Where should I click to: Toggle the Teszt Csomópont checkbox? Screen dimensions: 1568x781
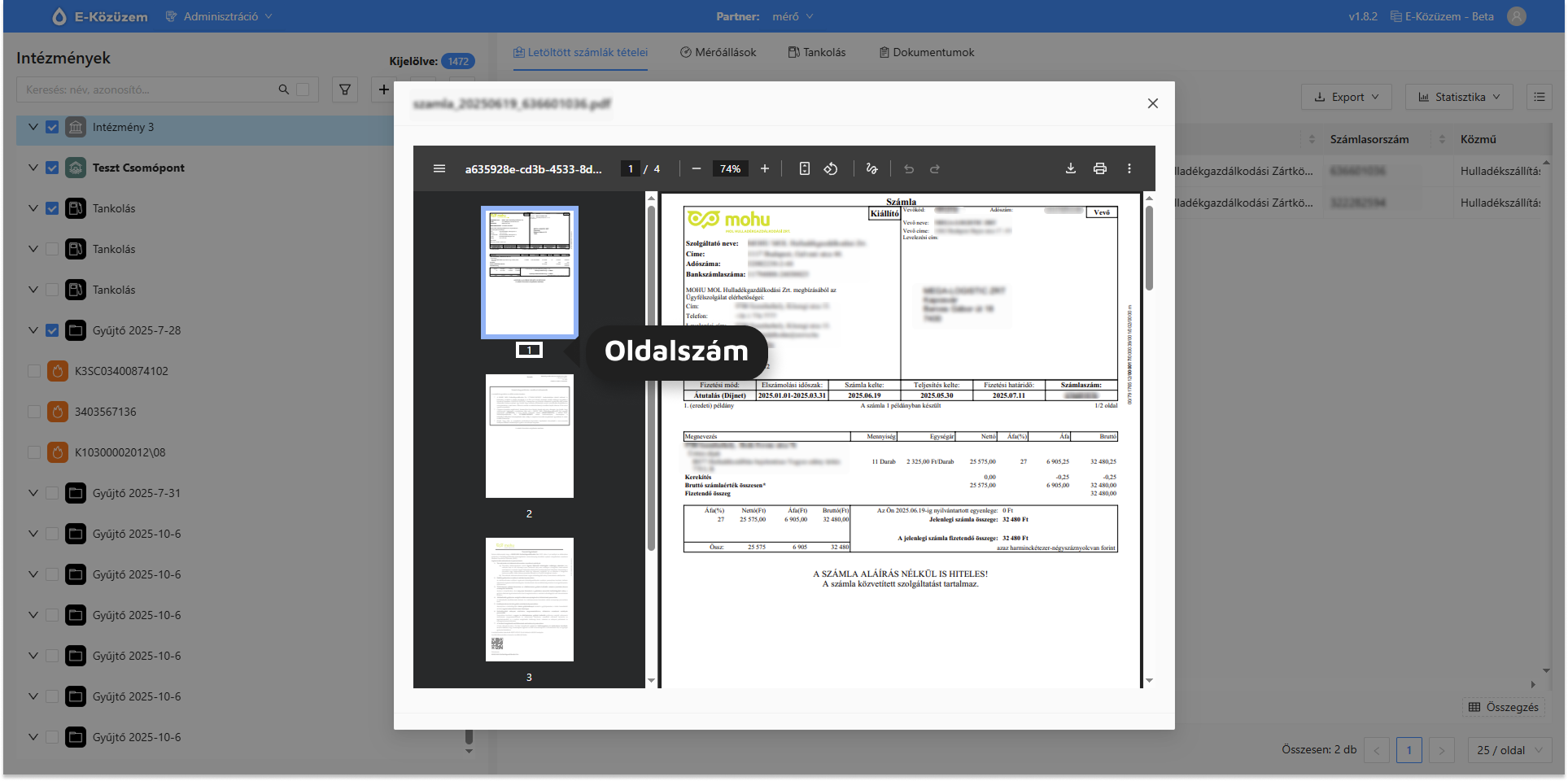(52, 168)
